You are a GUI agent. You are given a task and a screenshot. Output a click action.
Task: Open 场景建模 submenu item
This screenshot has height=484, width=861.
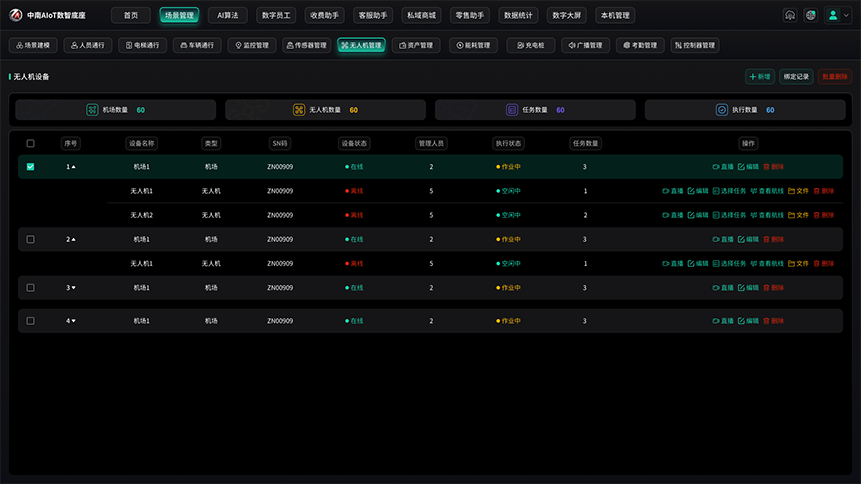[x=33, y=45]
